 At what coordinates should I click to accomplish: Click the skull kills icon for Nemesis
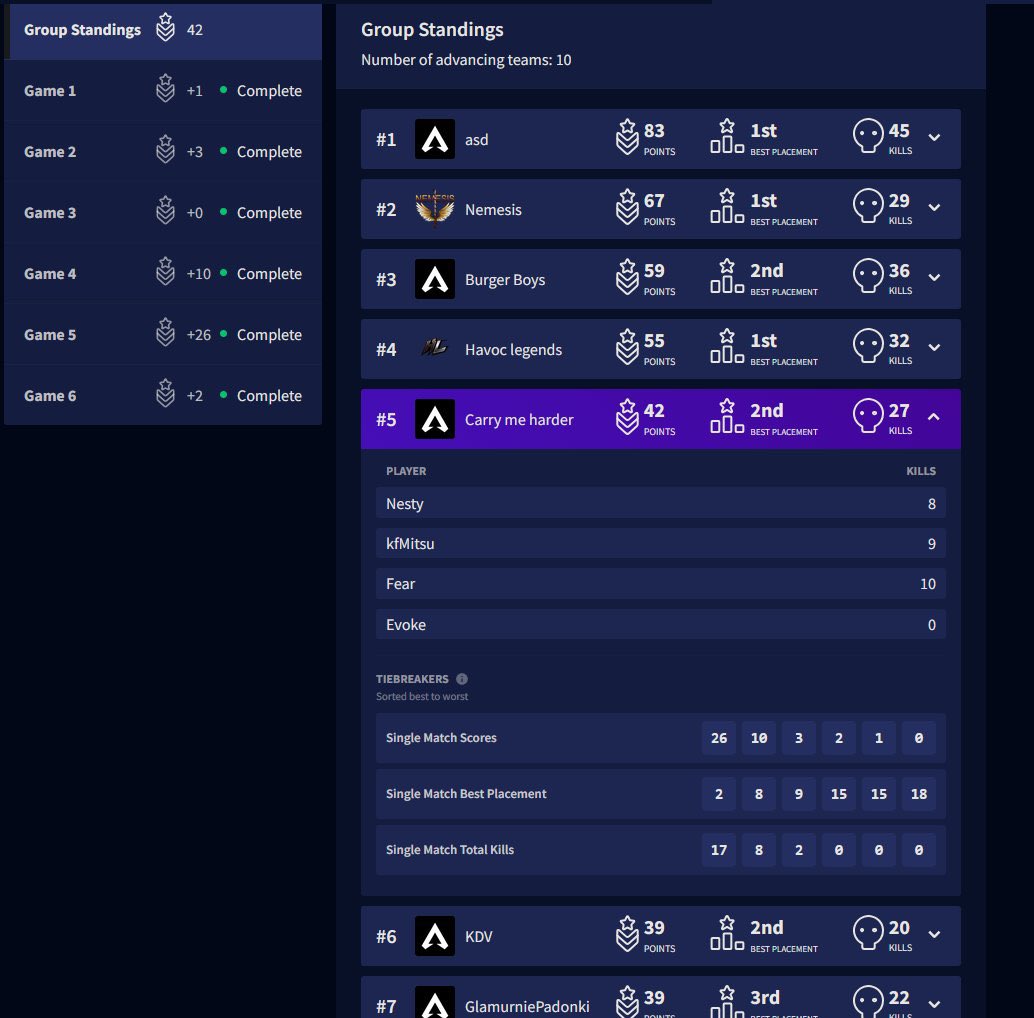[x=868, y=206]
